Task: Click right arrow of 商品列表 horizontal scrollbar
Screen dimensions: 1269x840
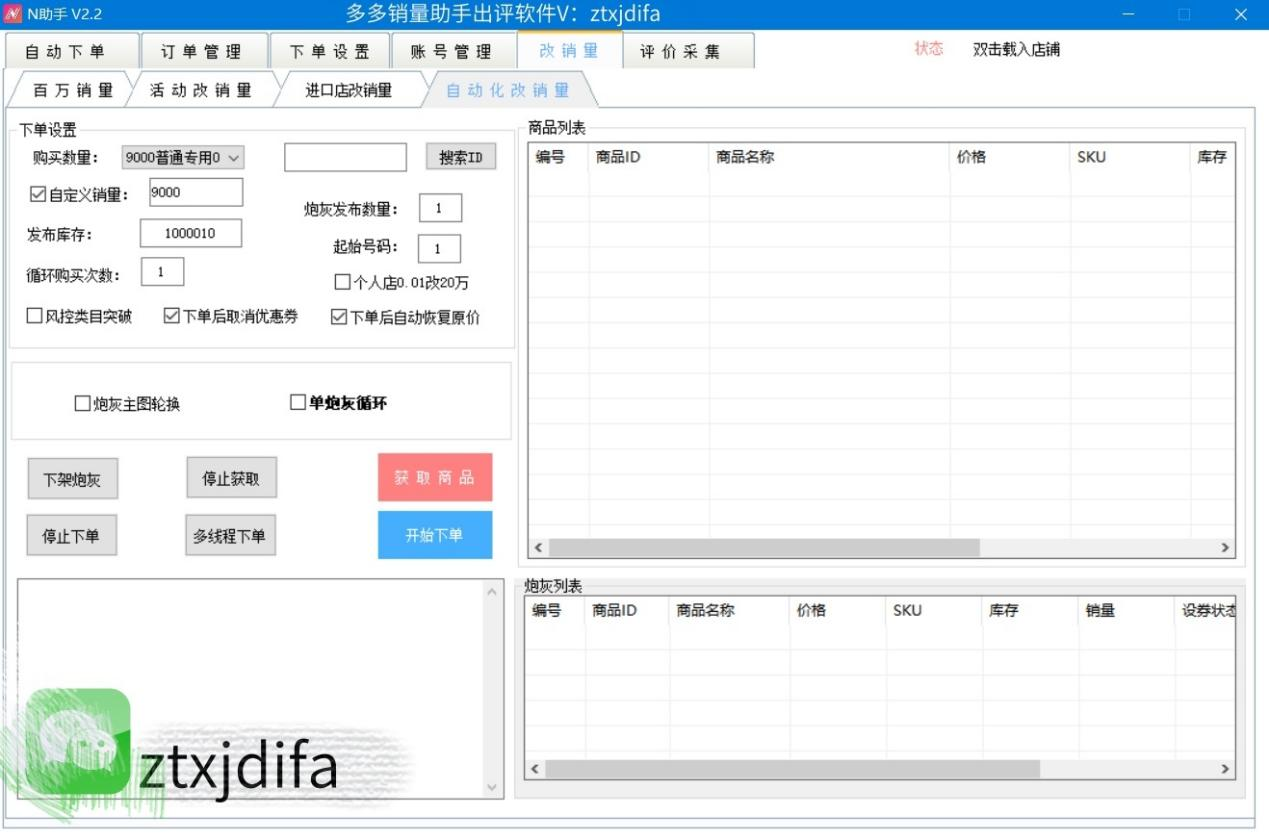Action: [x=1225, y=548]
